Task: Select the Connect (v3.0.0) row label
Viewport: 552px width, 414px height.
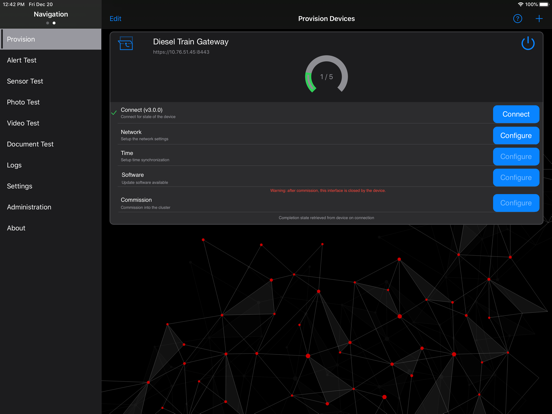Action: (x=142, y=110)
